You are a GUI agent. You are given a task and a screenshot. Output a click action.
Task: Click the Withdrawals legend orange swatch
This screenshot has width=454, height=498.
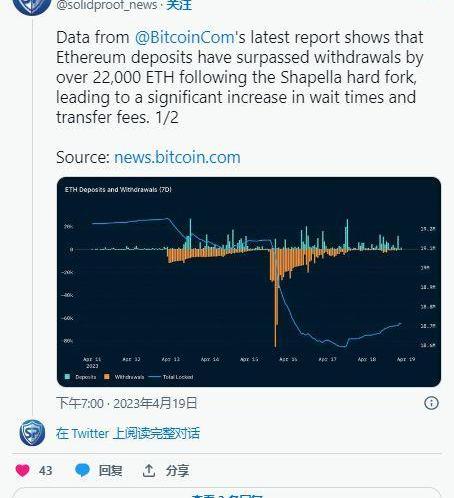(107, 377)
